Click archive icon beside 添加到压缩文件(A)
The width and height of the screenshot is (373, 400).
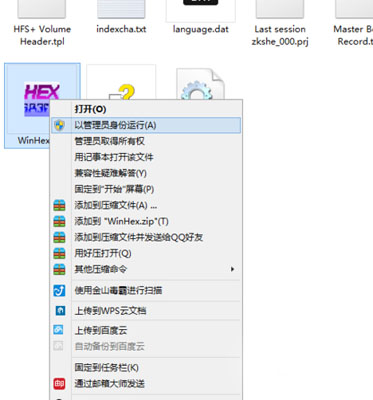pyautogui.click(x=59, y=205)
